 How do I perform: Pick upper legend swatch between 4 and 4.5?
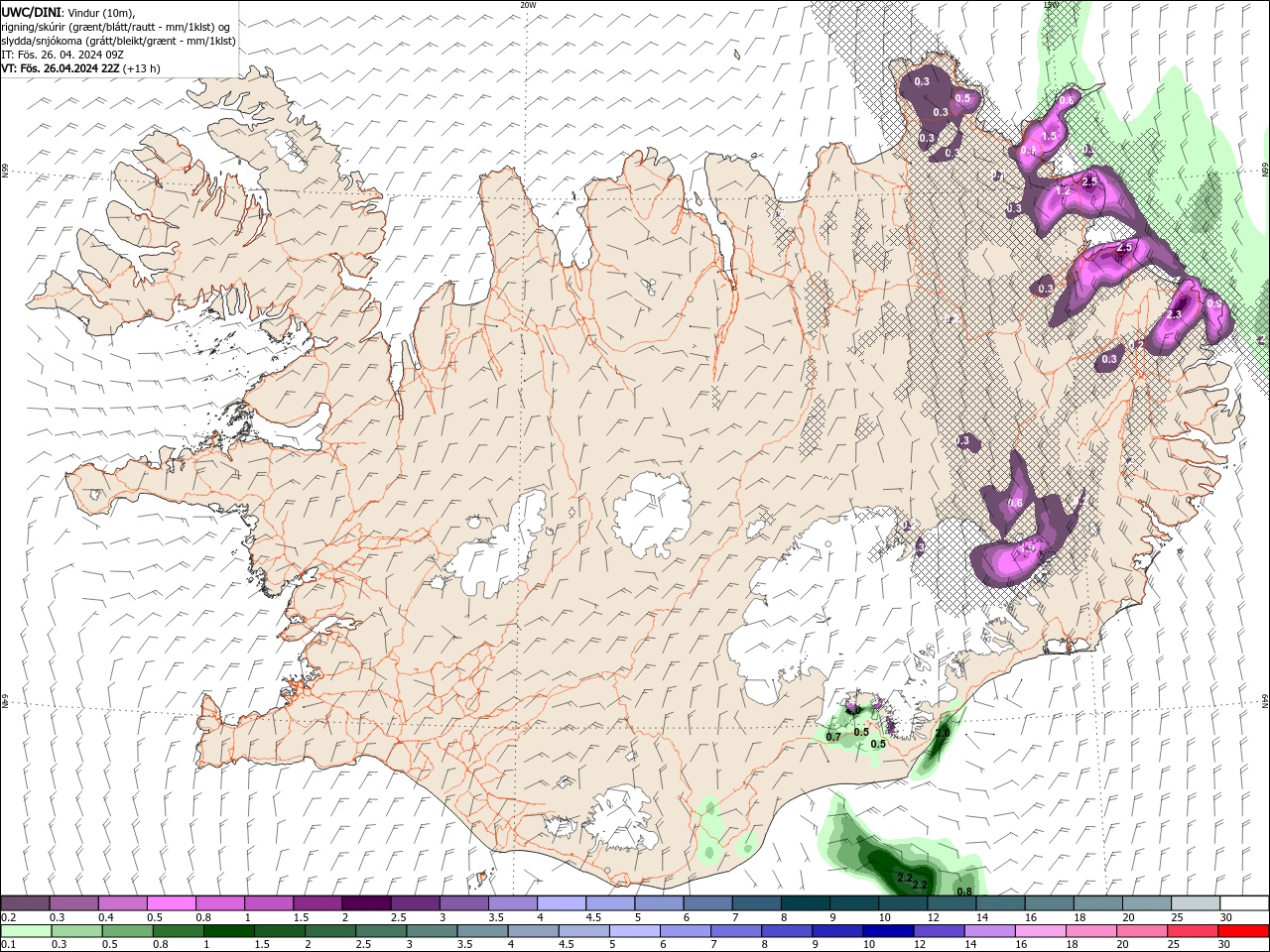pyautogui.click(x=561, y=902)
